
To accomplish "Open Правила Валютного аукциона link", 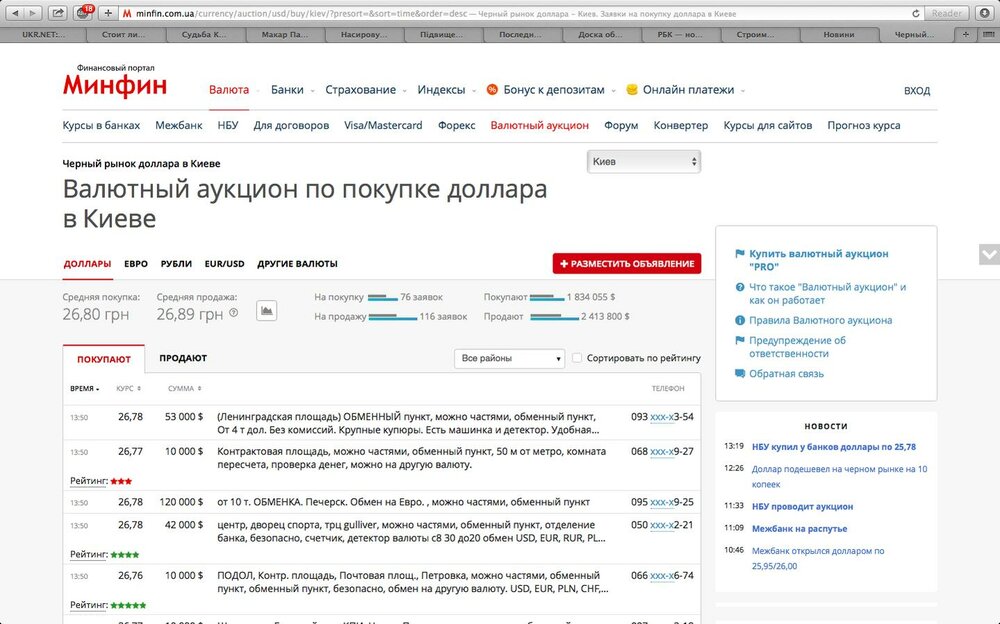I will (x=820, y=320).
